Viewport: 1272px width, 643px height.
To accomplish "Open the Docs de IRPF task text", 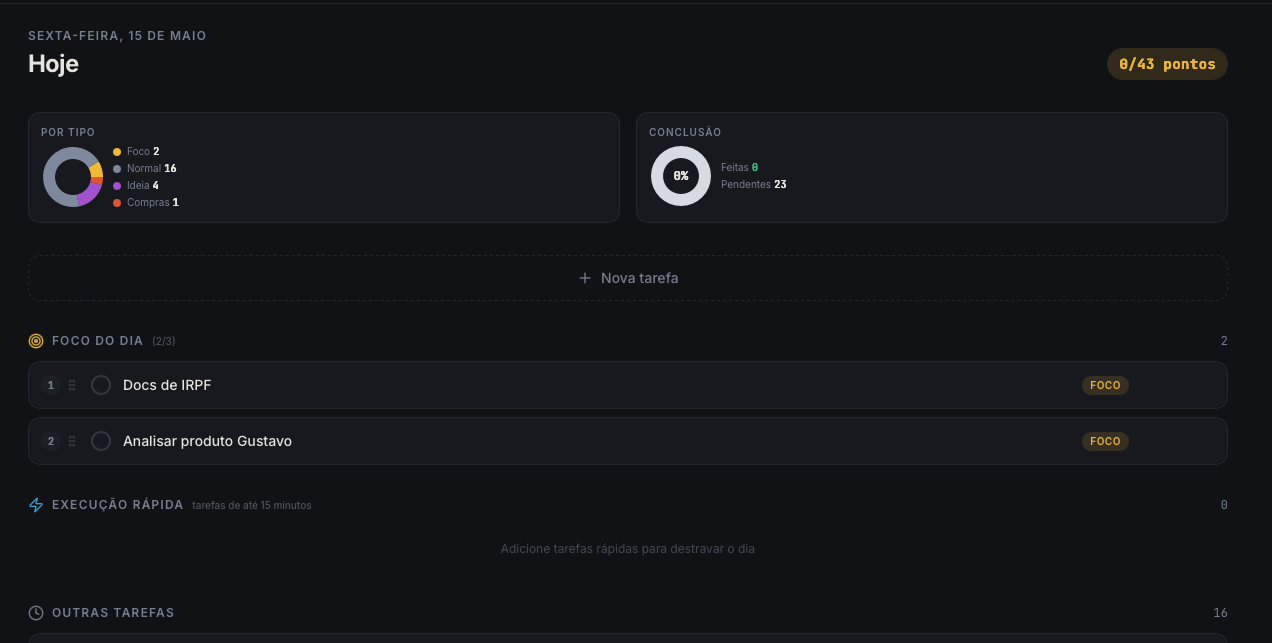I will [167, 385].
